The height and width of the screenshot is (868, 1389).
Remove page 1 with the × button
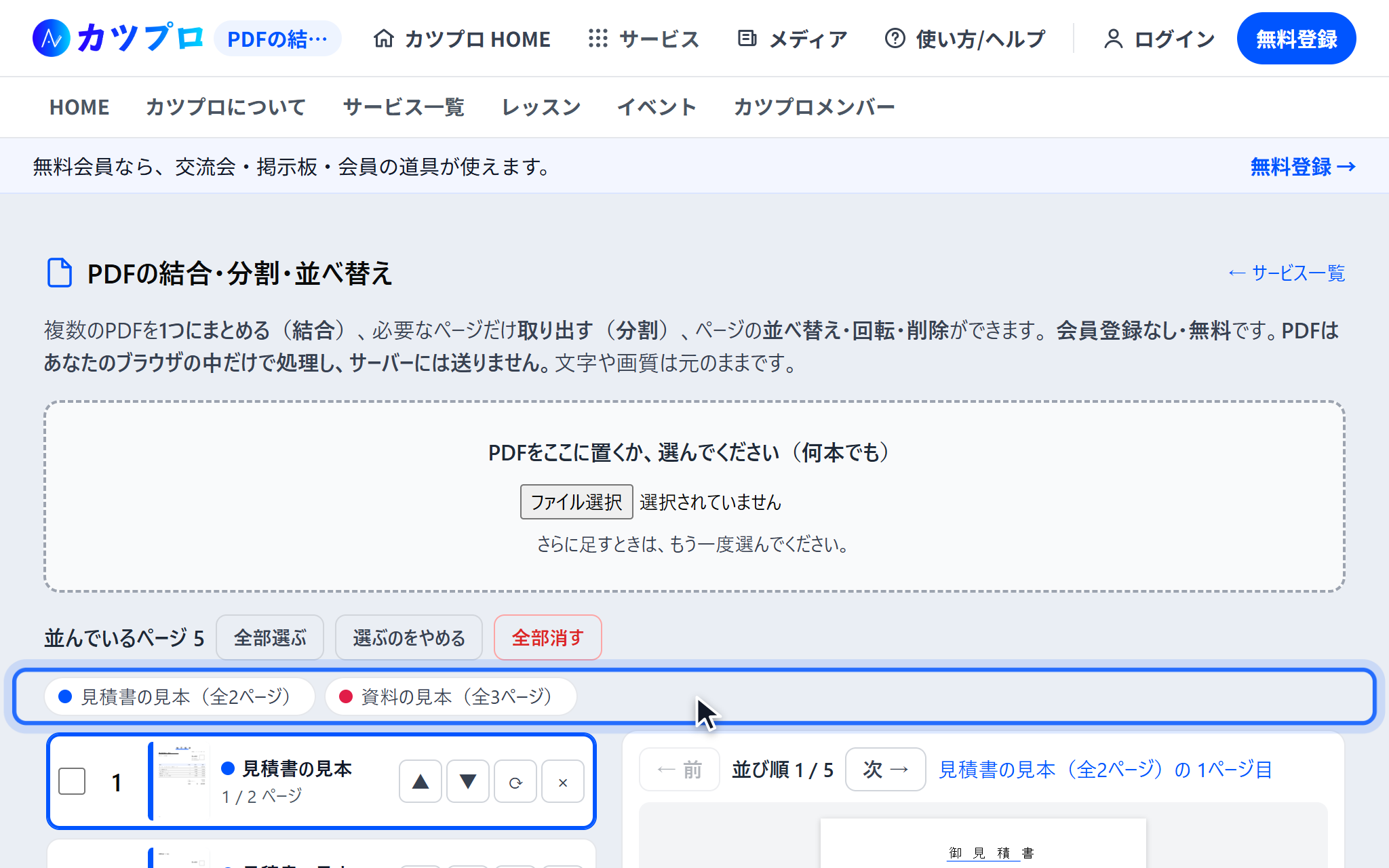click(563, 782)
